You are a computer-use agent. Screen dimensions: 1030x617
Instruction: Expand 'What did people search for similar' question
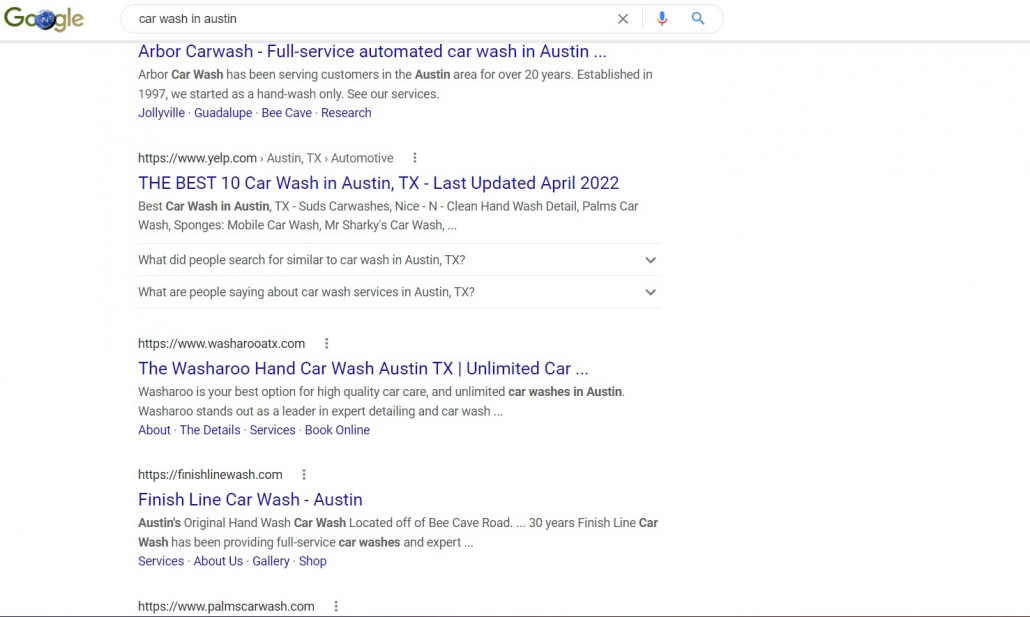click(x=399, y=260)
